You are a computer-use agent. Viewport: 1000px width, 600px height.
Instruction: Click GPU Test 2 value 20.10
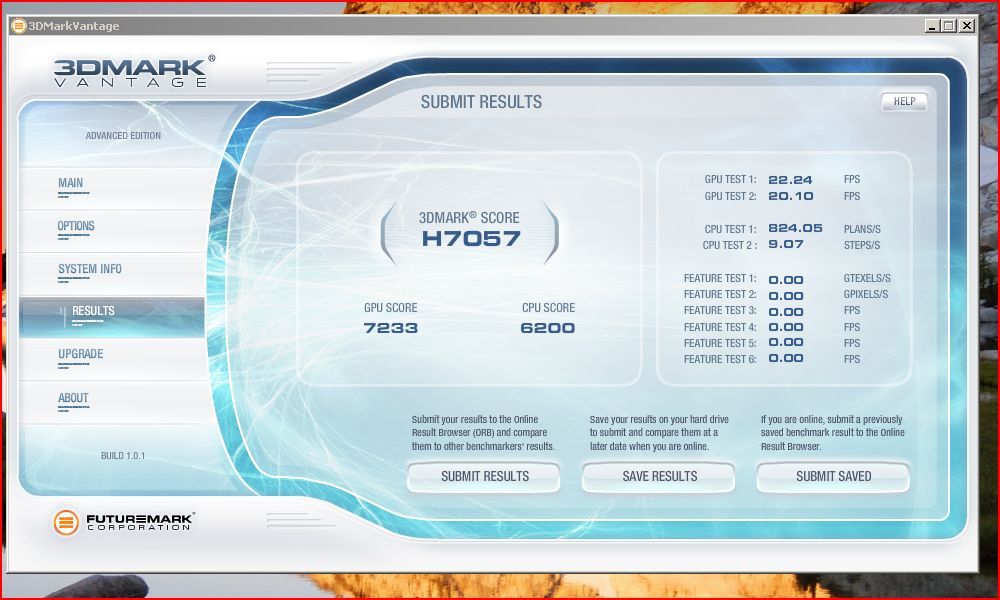791,196
